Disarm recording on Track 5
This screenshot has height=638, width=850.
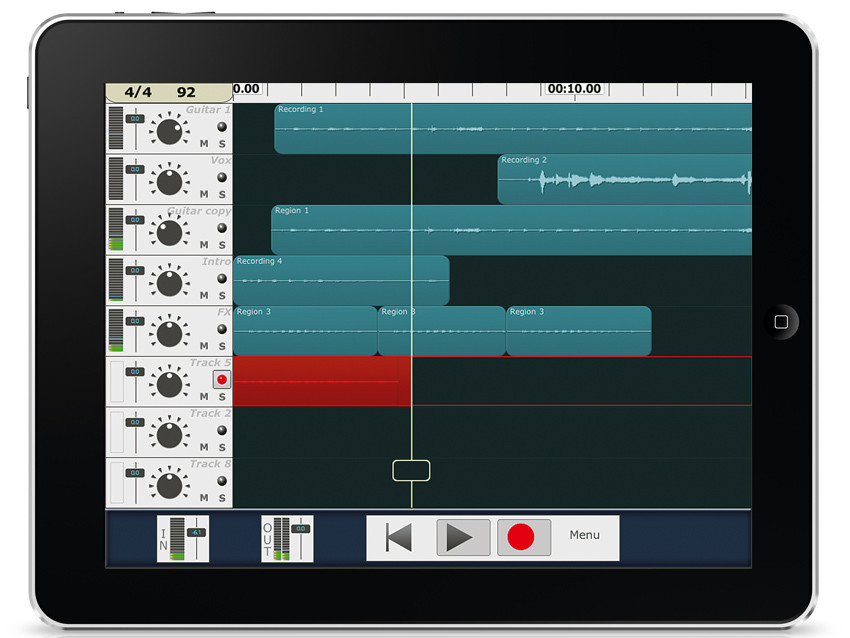tap(222, 379)
